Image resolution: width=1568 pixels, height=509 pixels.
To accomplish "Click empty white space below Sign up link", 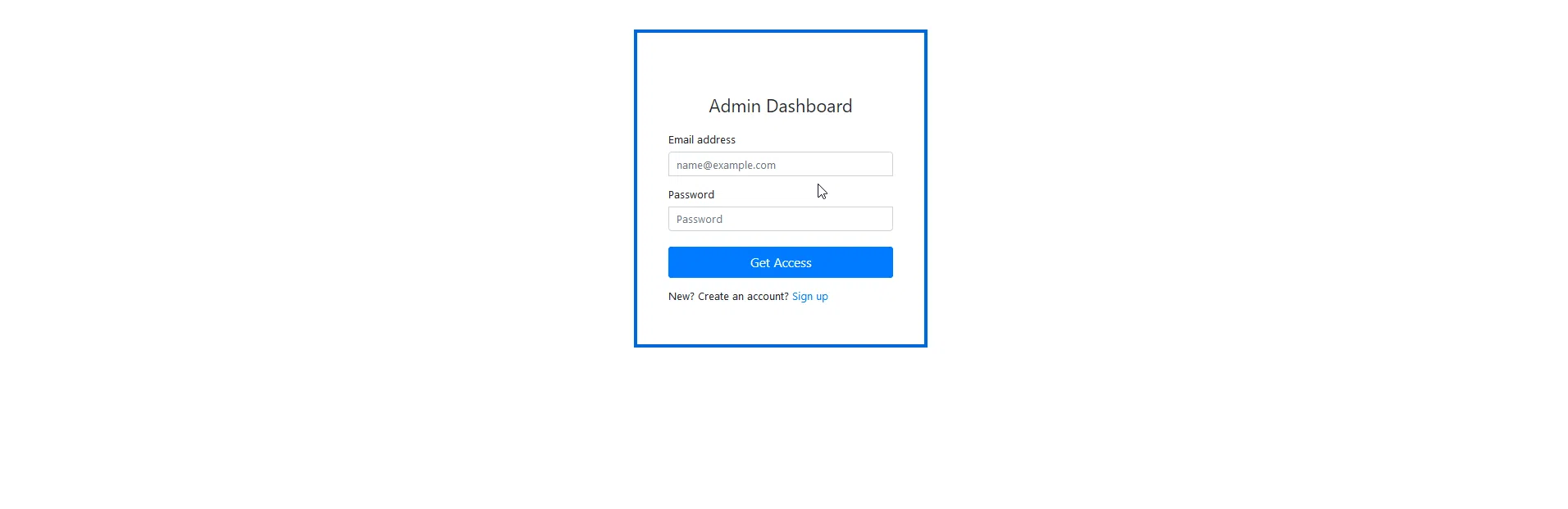I will (x=780, y=324).
